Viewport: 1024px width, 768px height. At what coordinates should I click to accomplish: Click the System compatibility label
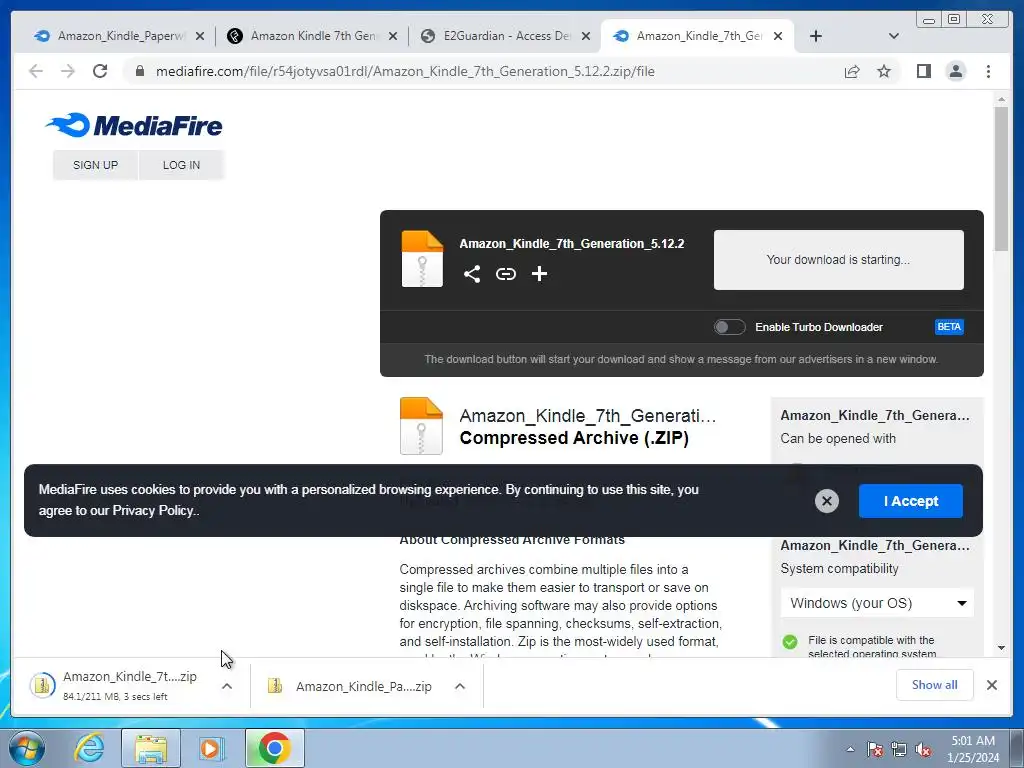839,569
